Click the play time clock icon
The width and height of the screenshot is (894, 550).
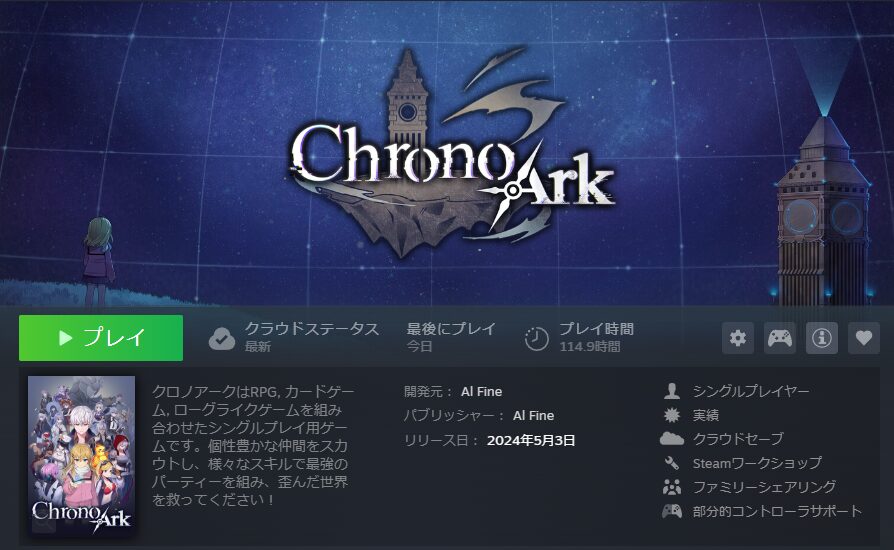tap(537, 339)
